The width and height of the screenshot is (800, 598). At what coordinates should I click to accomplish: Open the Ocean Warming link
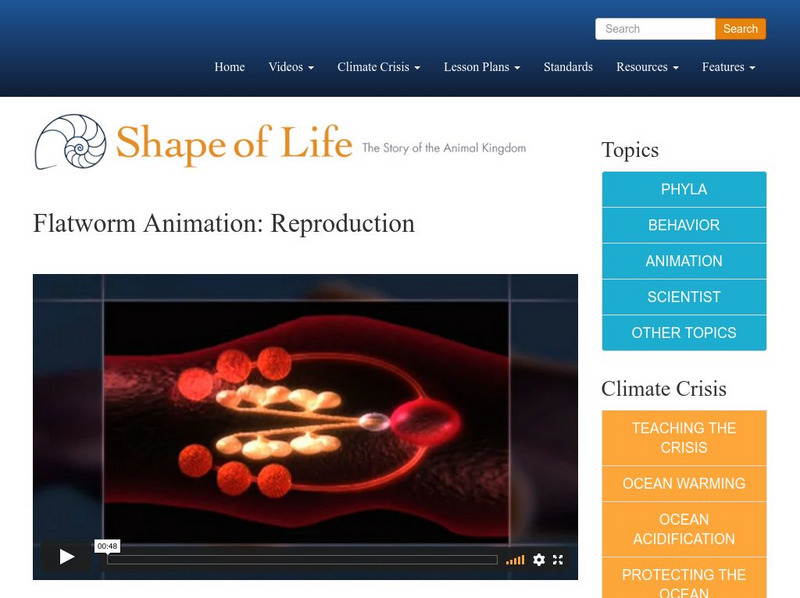(x=684, y=483)
